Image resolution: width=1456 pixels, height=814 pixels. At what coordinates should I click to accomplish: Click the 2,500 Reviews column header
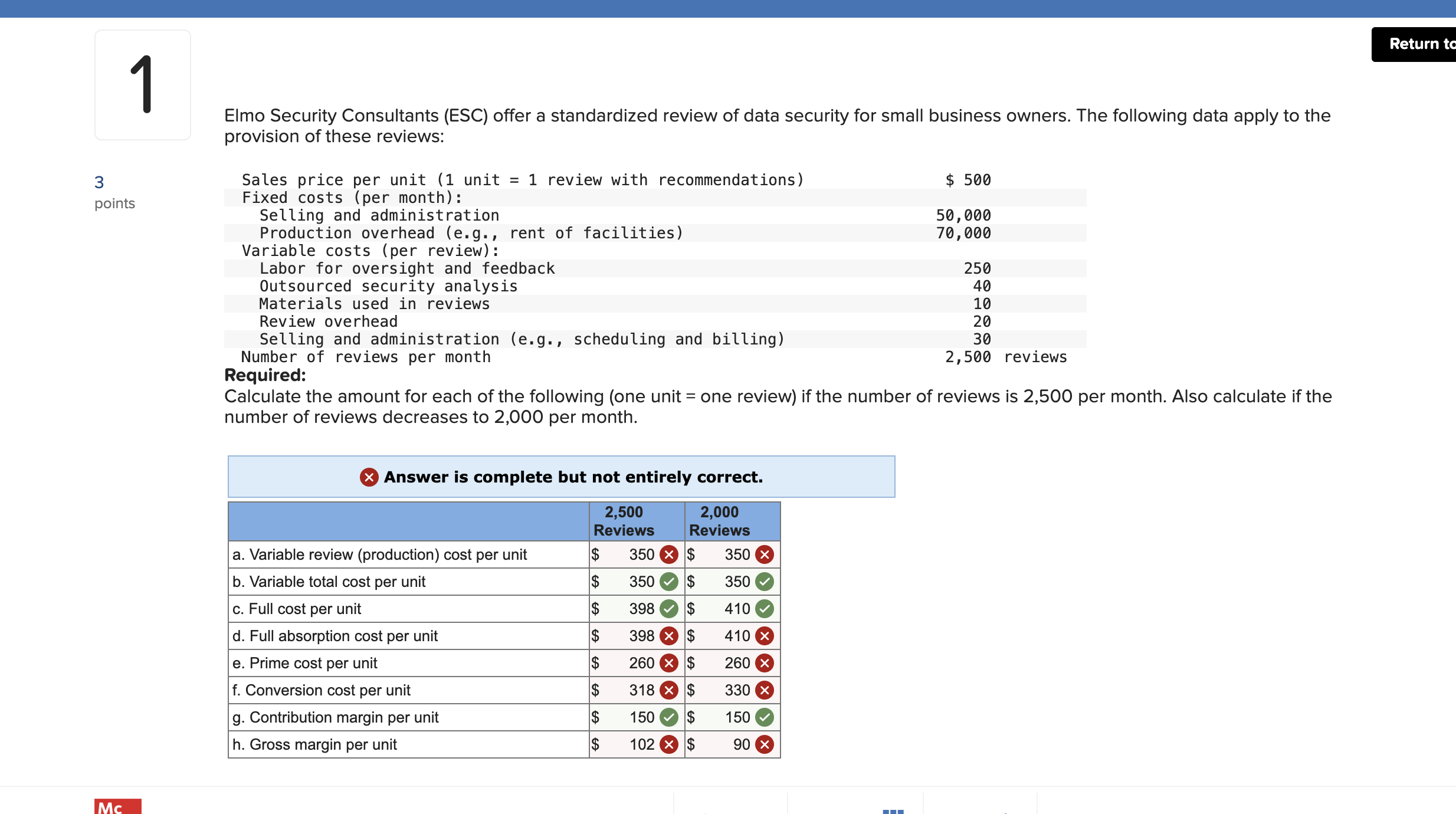[623, 521]
